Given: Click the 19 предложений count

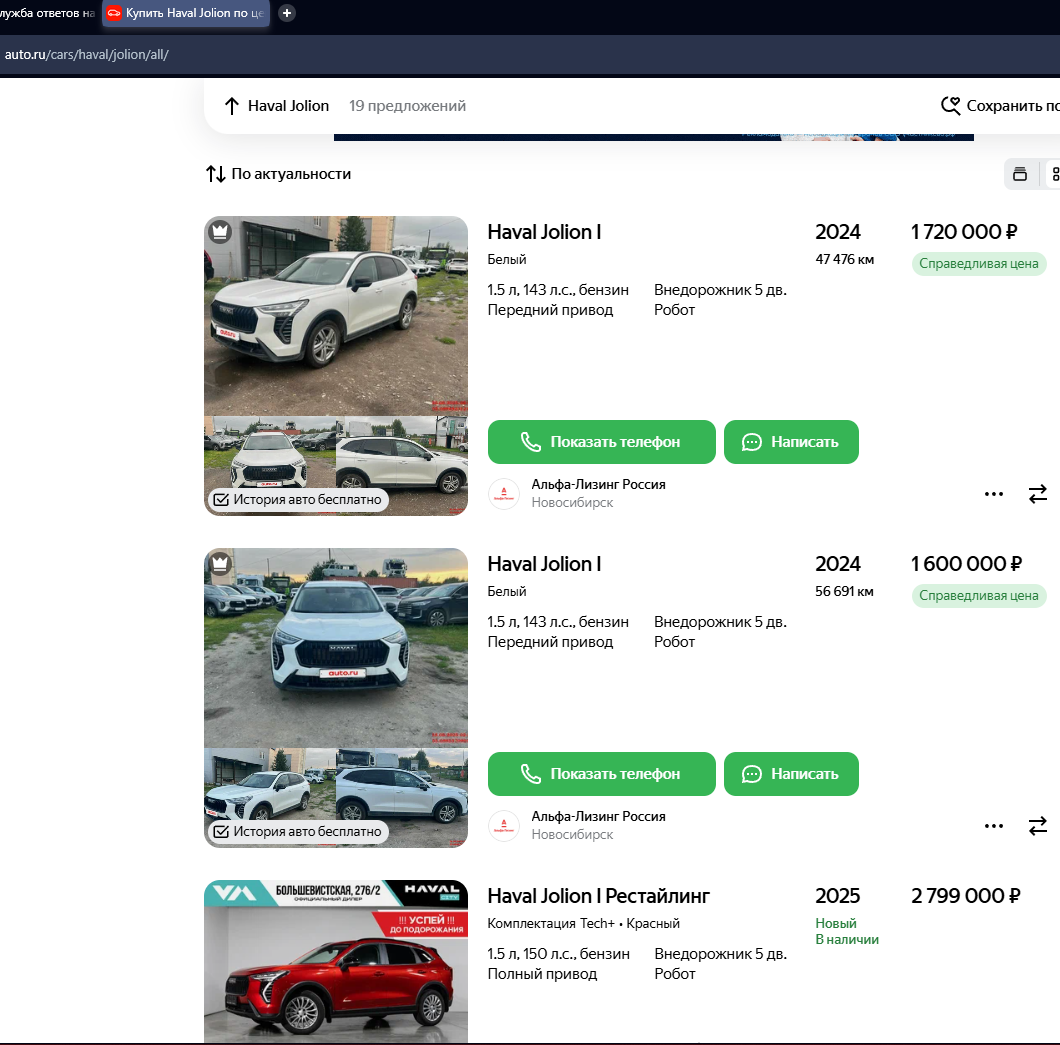Looking at the screenshot, I should pyautogui.click(x=407, y=106).
